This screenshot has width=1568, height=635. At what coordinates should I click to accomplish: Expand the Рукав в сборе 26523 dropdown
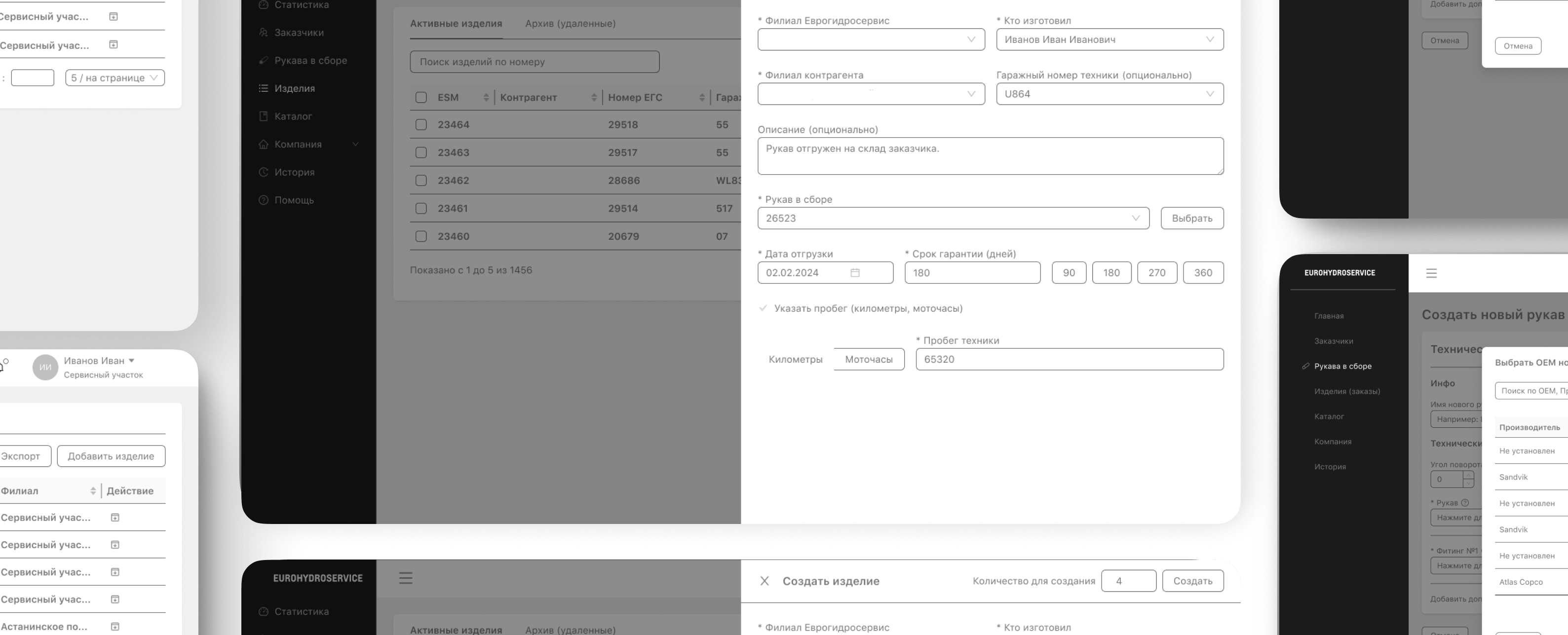tap(953, 219)
